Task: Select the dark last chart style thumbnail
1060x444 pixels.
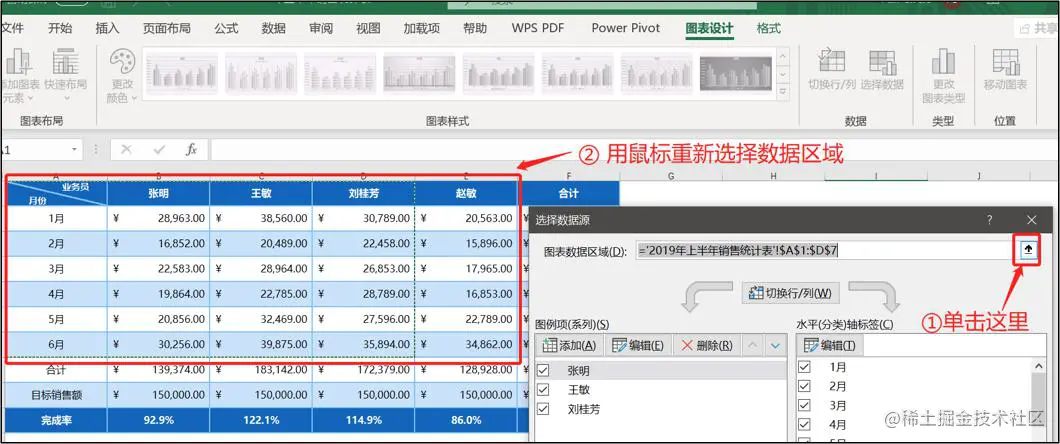Action: click(735, 73)
